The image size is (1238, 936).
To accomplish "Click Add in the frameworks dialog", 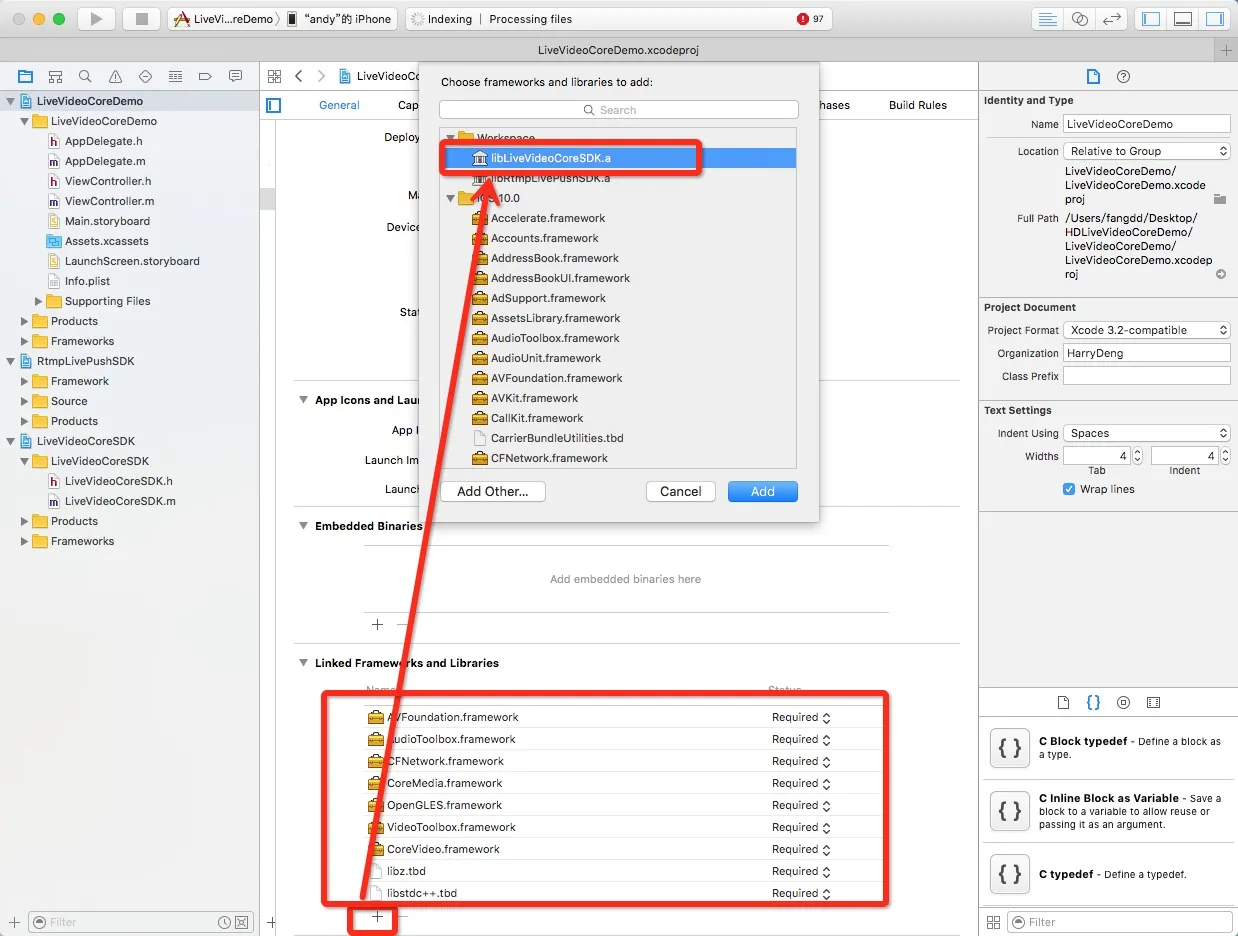I will tap(763, 491).
